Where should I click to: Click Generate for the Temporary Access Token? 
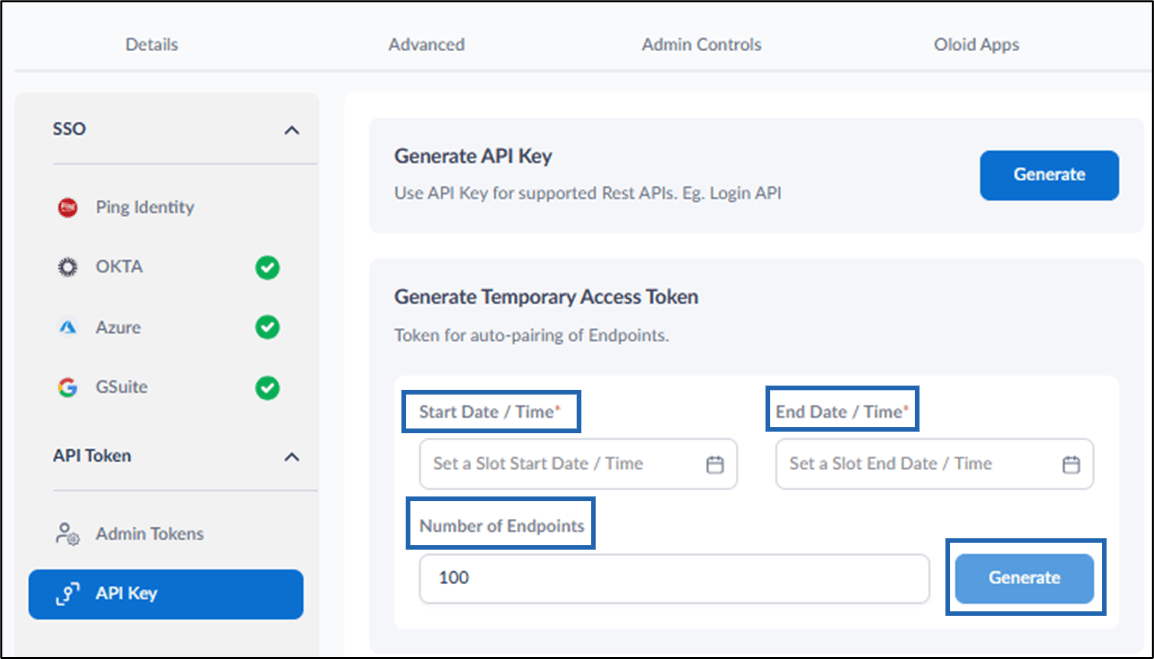coord(1024,578)
